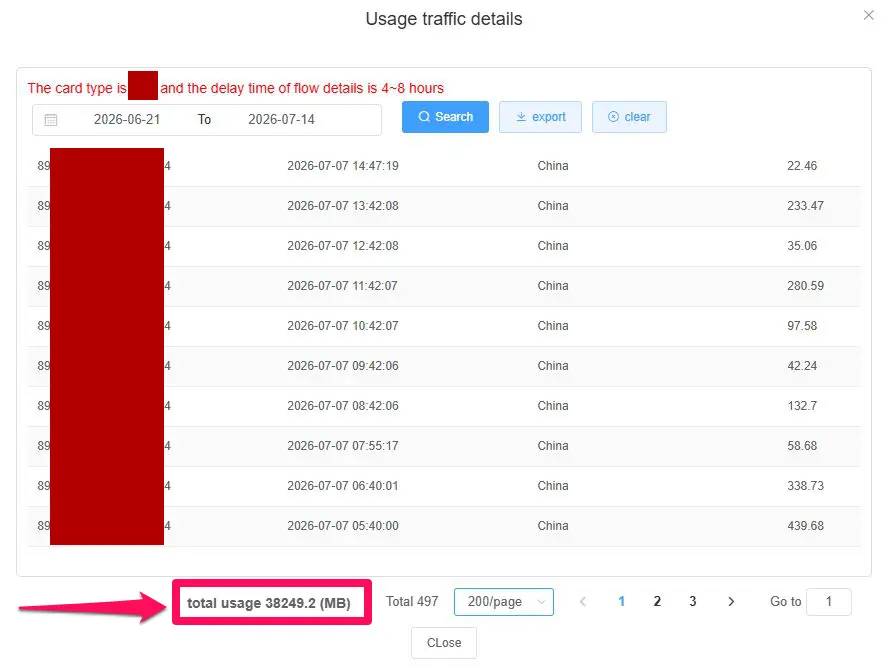This screenshot has width=888, height=669.
Task: Click the calendar icon in date range field
Action: pos(51,120)
